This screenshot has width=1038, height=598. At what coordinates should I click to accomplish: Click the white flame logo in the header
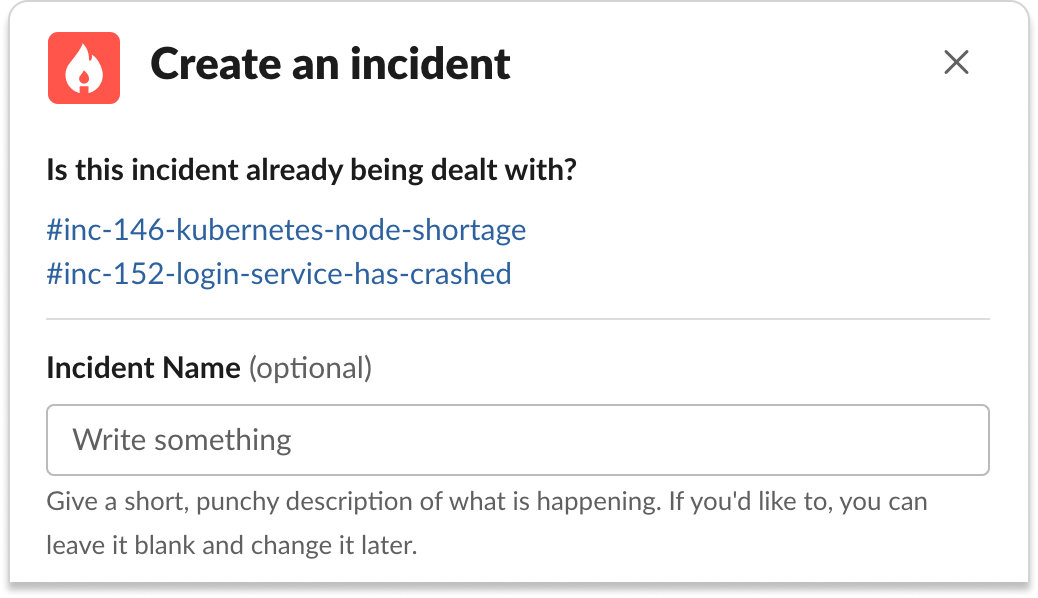tap(84, 69)
